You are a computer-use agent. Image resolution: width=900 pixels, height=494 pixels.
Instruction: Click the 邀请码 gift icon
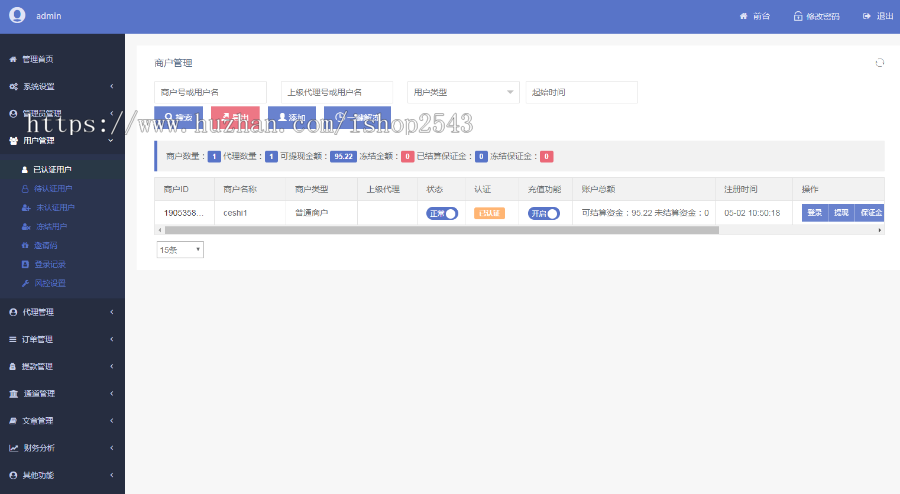(x=25, y=246)
